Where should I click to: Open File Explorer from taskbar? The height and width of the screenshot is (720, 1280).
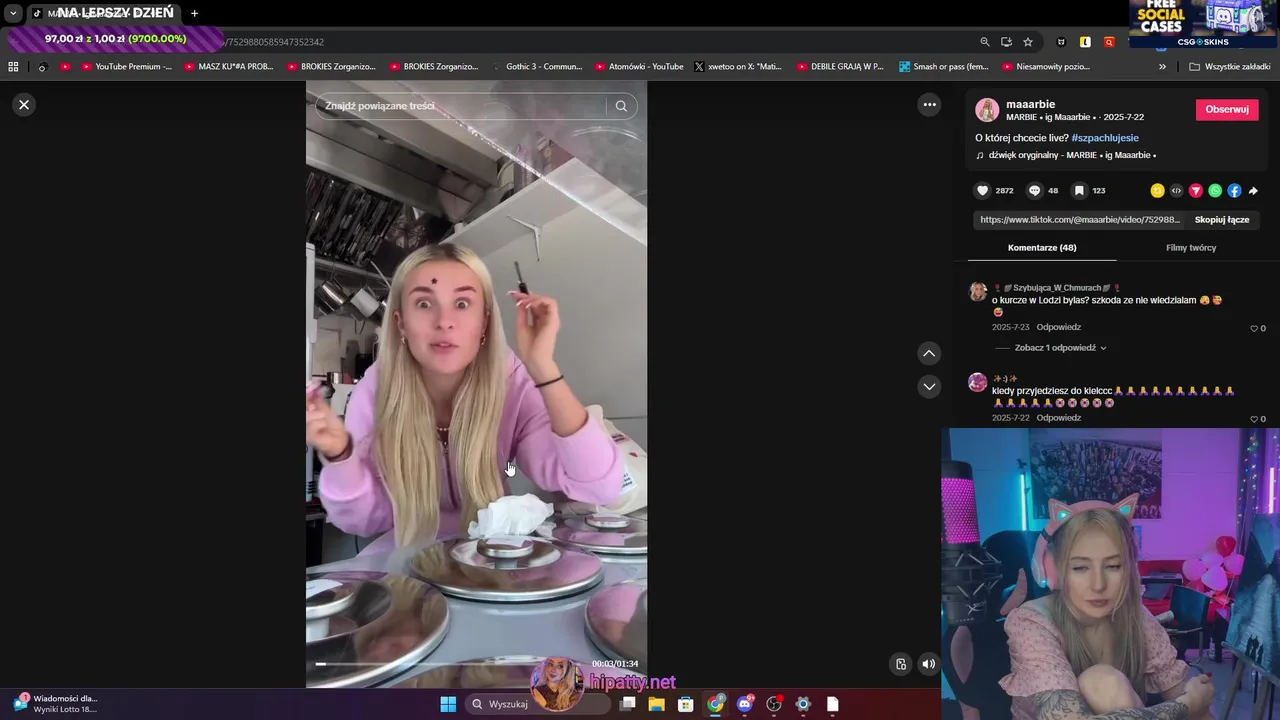point(656,704)
